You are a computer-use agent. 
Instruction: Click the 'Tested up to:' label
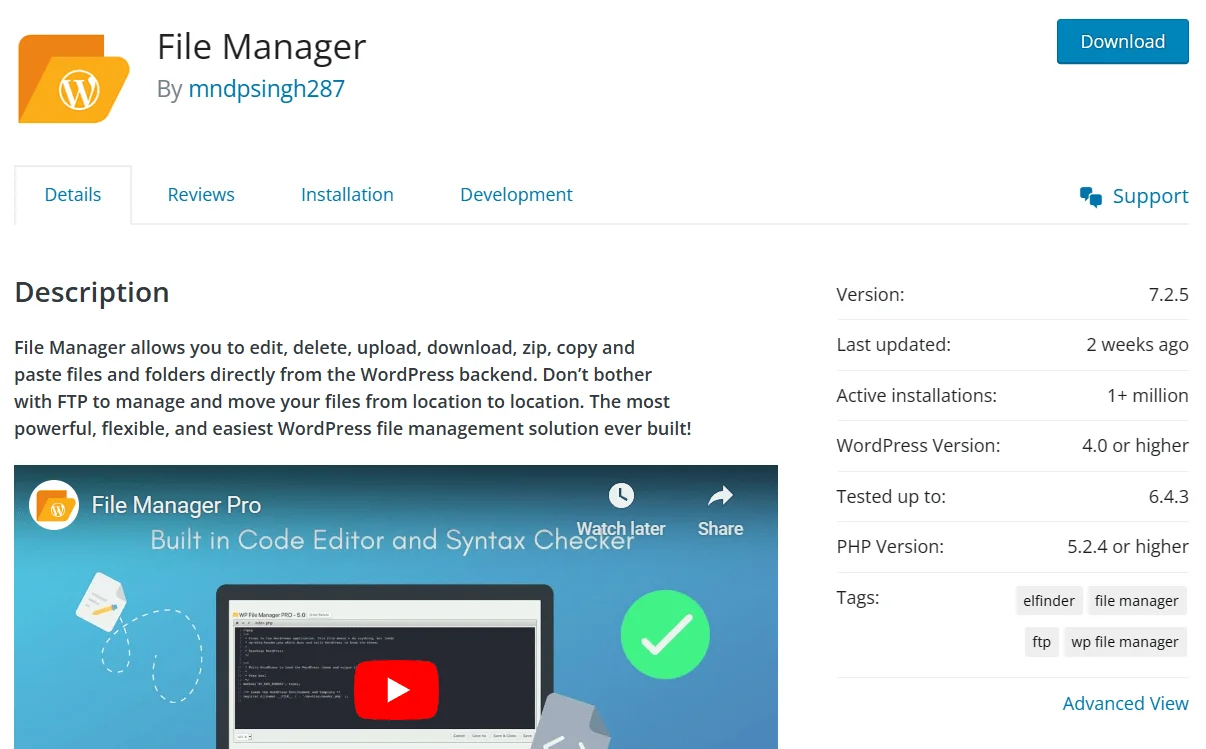click(891, 496)
